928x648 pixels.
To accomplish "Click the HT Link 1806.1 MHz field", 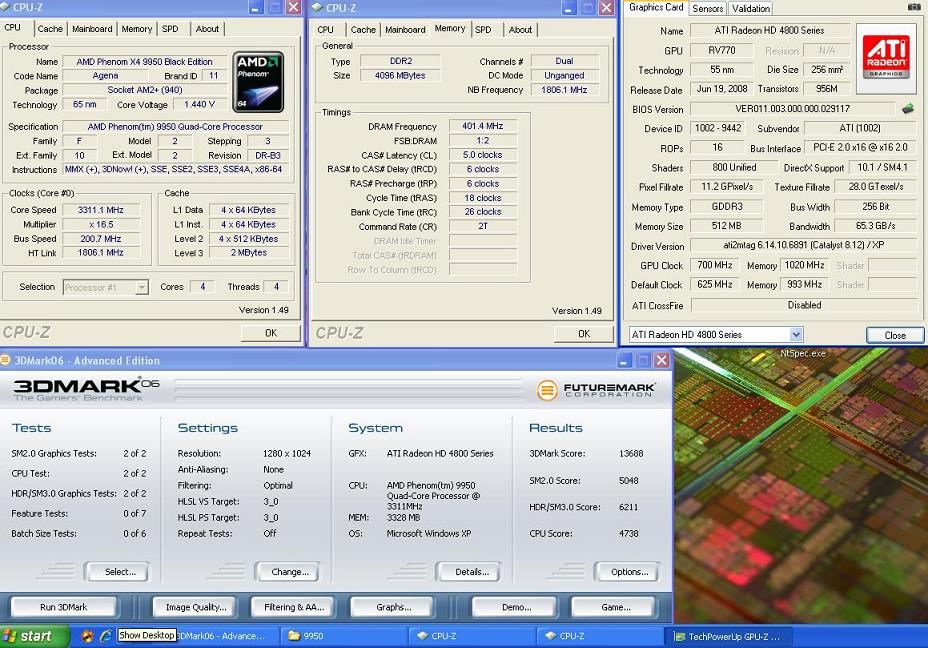I will (x=101, y=253).
